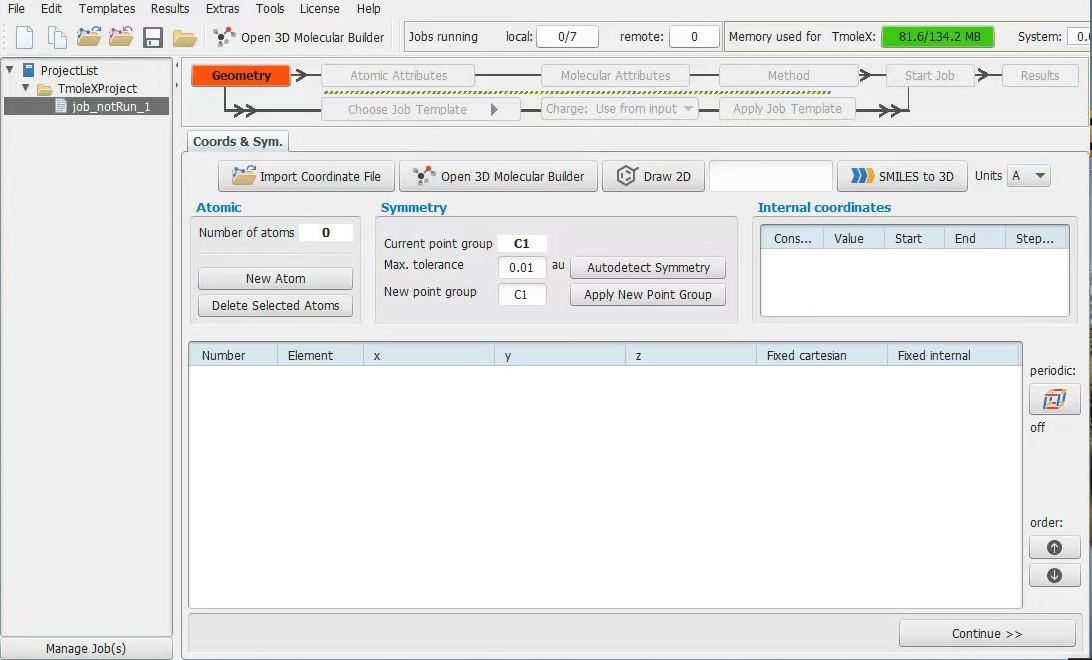The height and width of the screenshot is (660, 1092).
Task: Move atom order down with arrow
Action: click(1054, 575)
